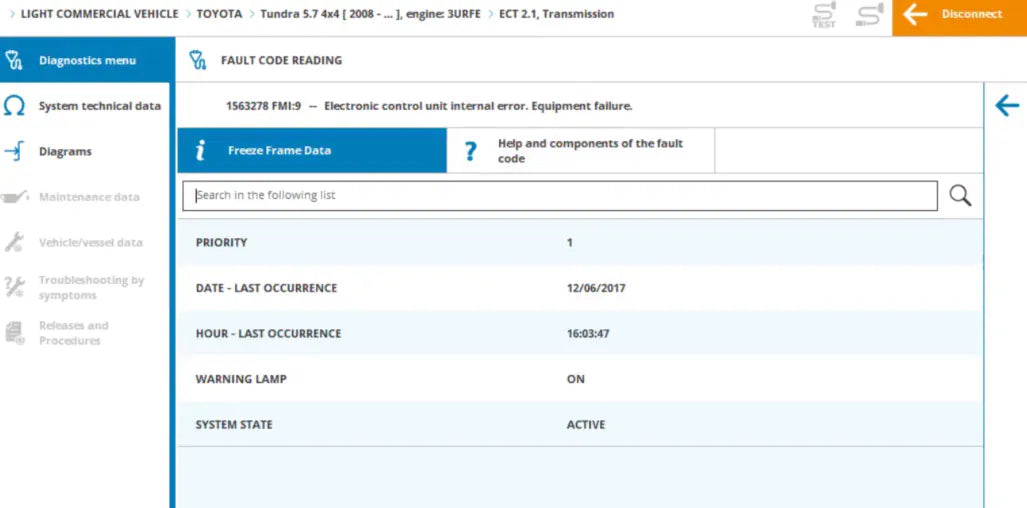Select the SYSTEM STATE row
1027x508 pixels.
(x=578, y=424)
